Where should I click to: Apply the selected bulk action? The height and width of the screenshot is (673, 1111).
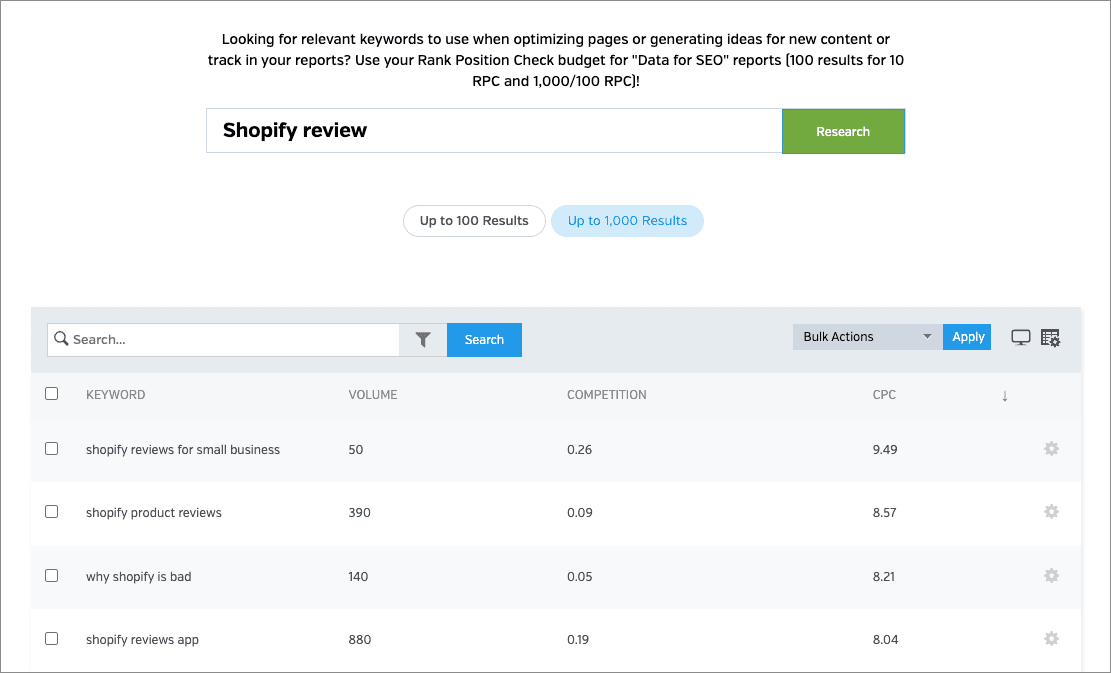(966, 336)
